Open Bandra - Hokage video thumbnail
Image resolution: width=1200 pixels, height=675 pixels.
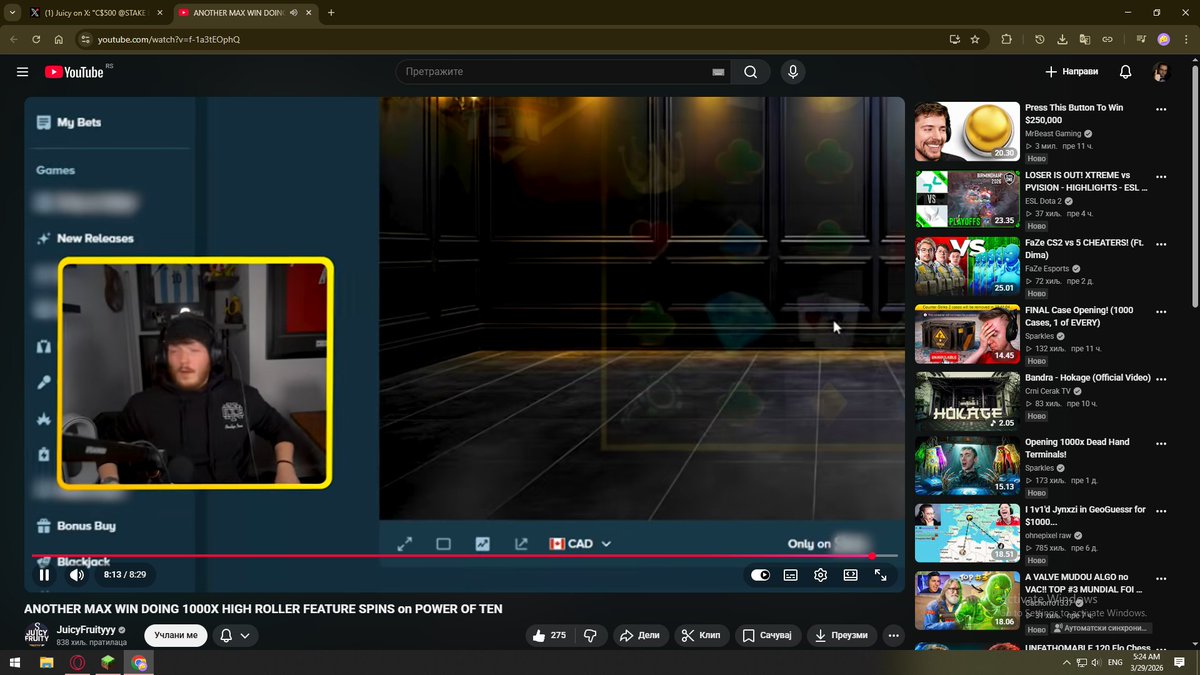(967, 401)
